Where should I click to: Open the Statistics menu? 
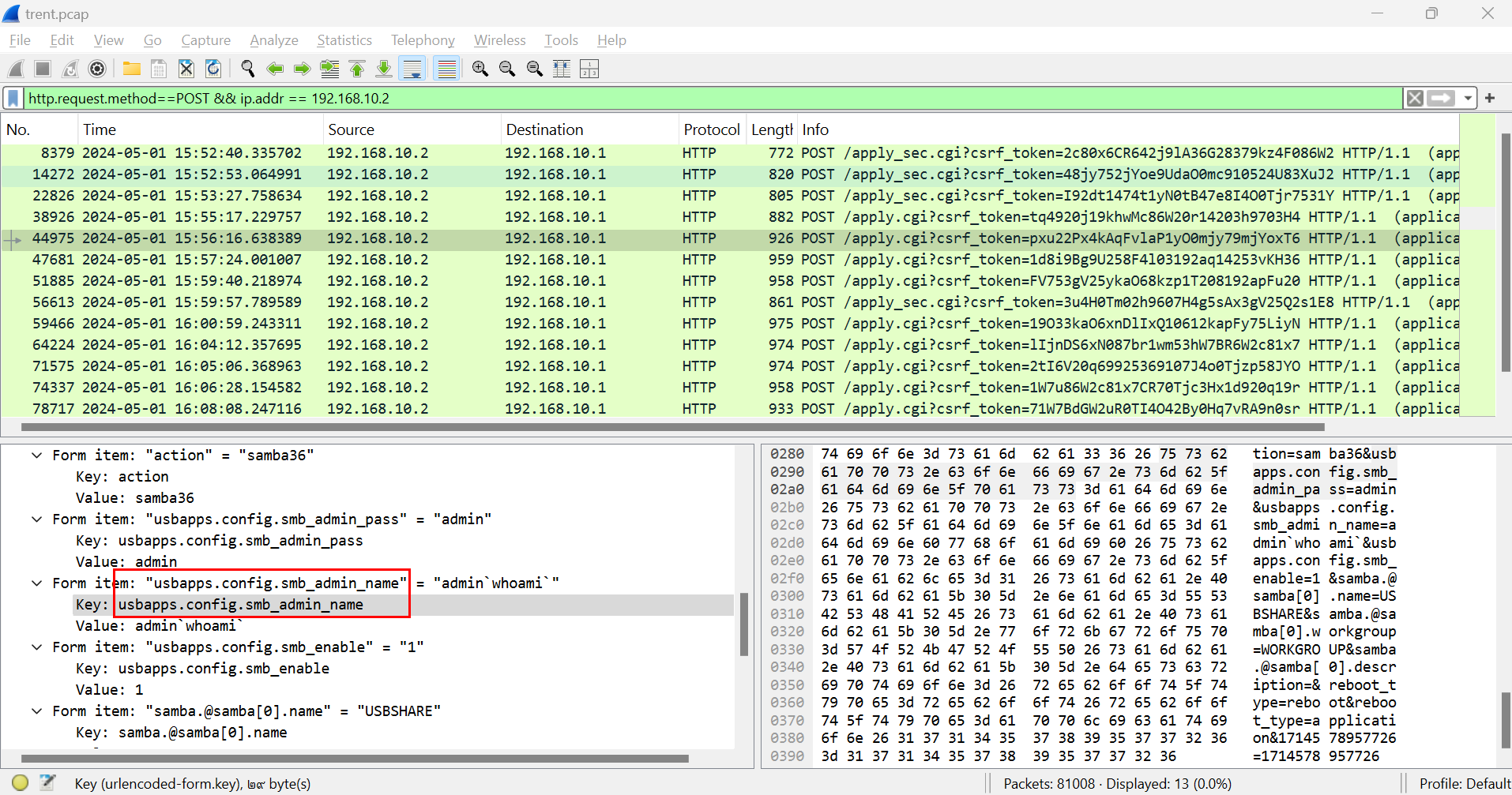344,40
